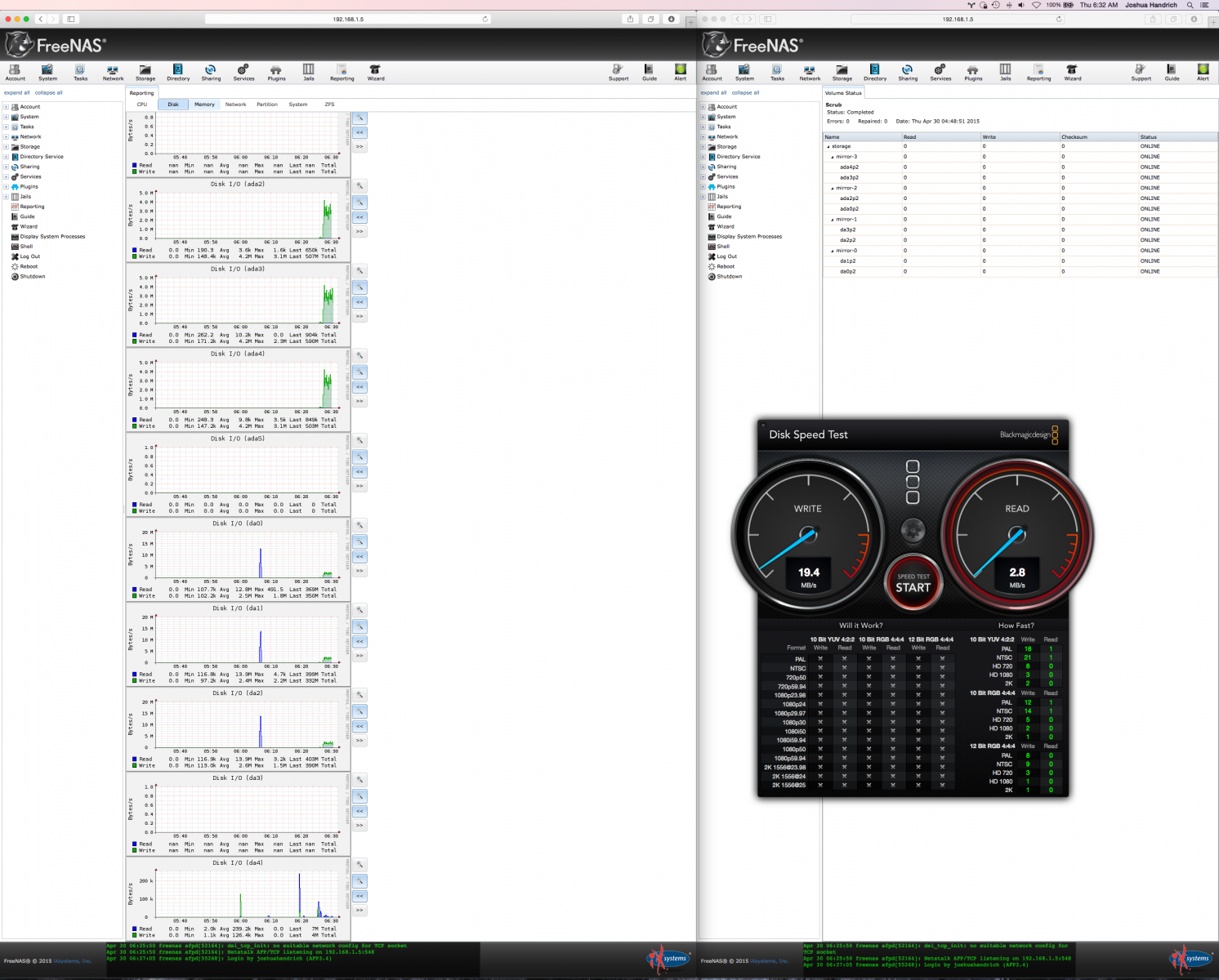Open Disk Speed Test settings gear

click(x=913, y=531)
